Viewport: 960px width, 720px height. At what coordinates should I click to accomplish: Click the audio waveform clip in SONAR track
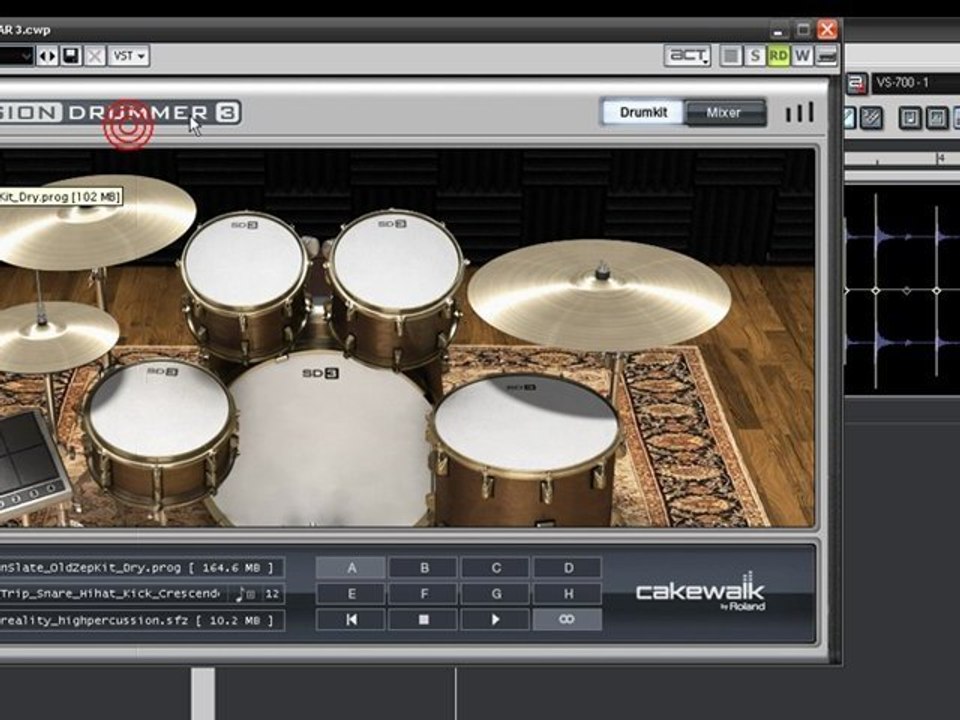coord(902,291)
